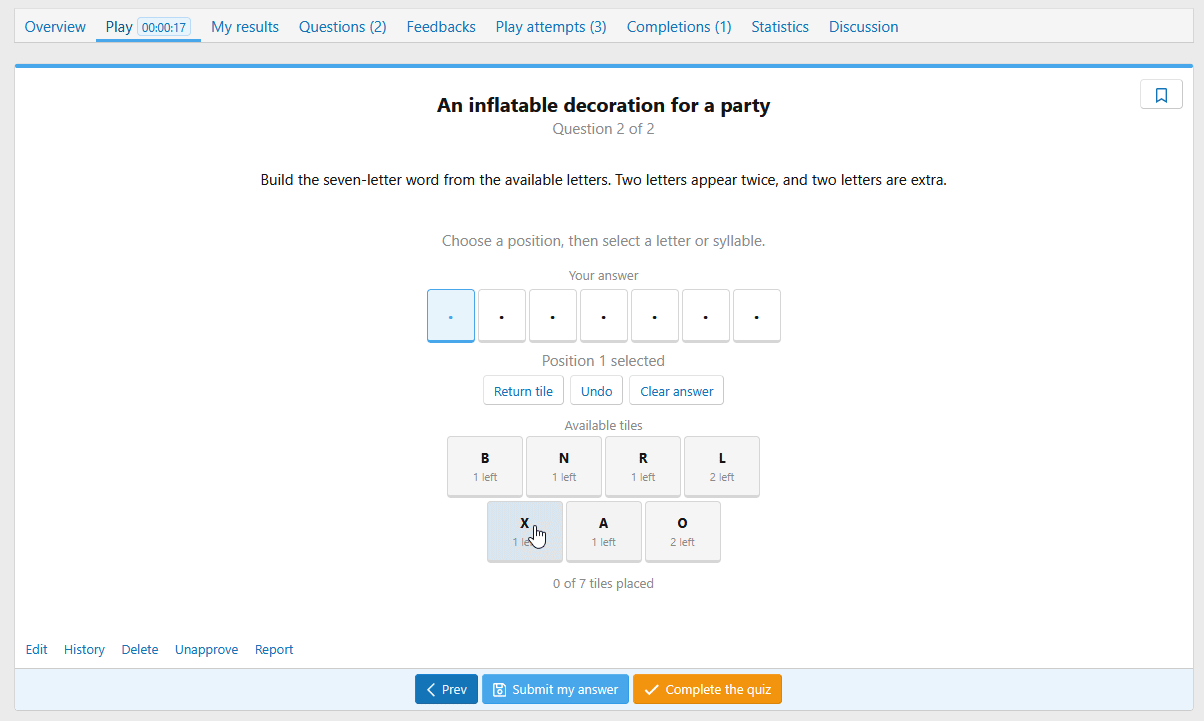Select answer position 3
The width and height of the screenshot is (1204, 721).
pyautogui.click(x=553, y=316)
